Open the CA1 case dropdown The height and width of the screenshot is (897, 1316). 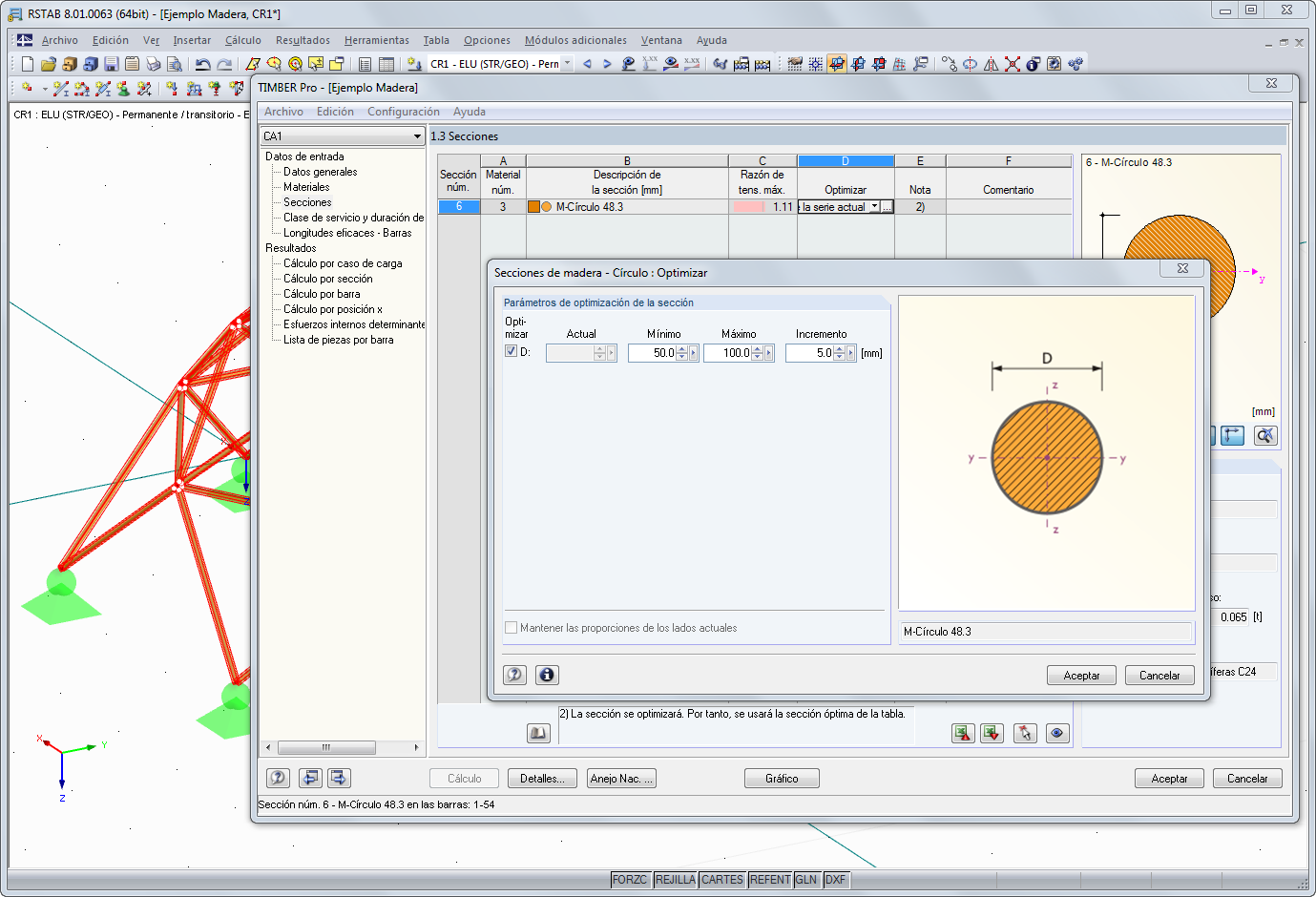pyautogui.click(x=417, y=136)
